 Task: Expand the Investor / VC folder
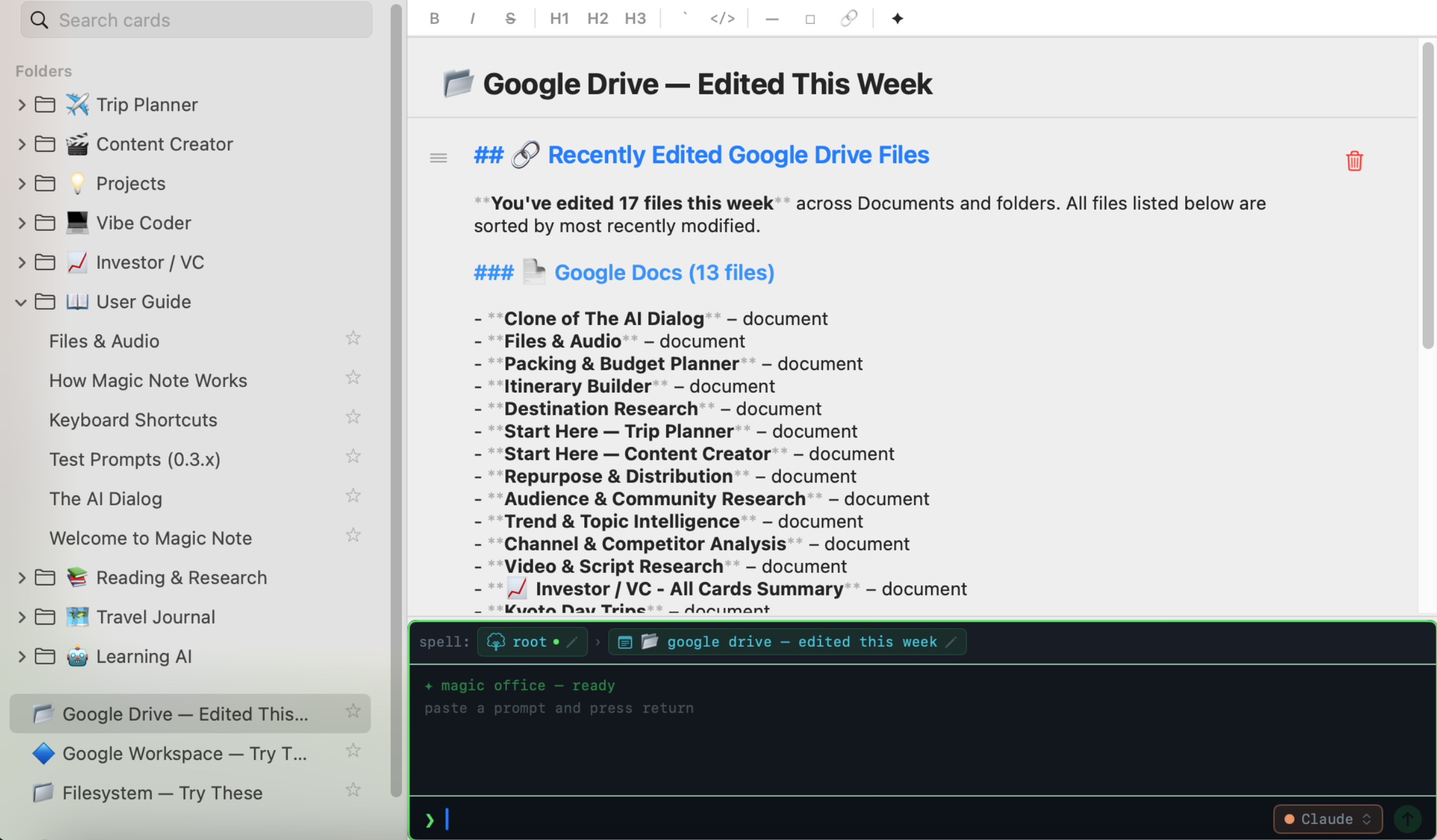22,263
